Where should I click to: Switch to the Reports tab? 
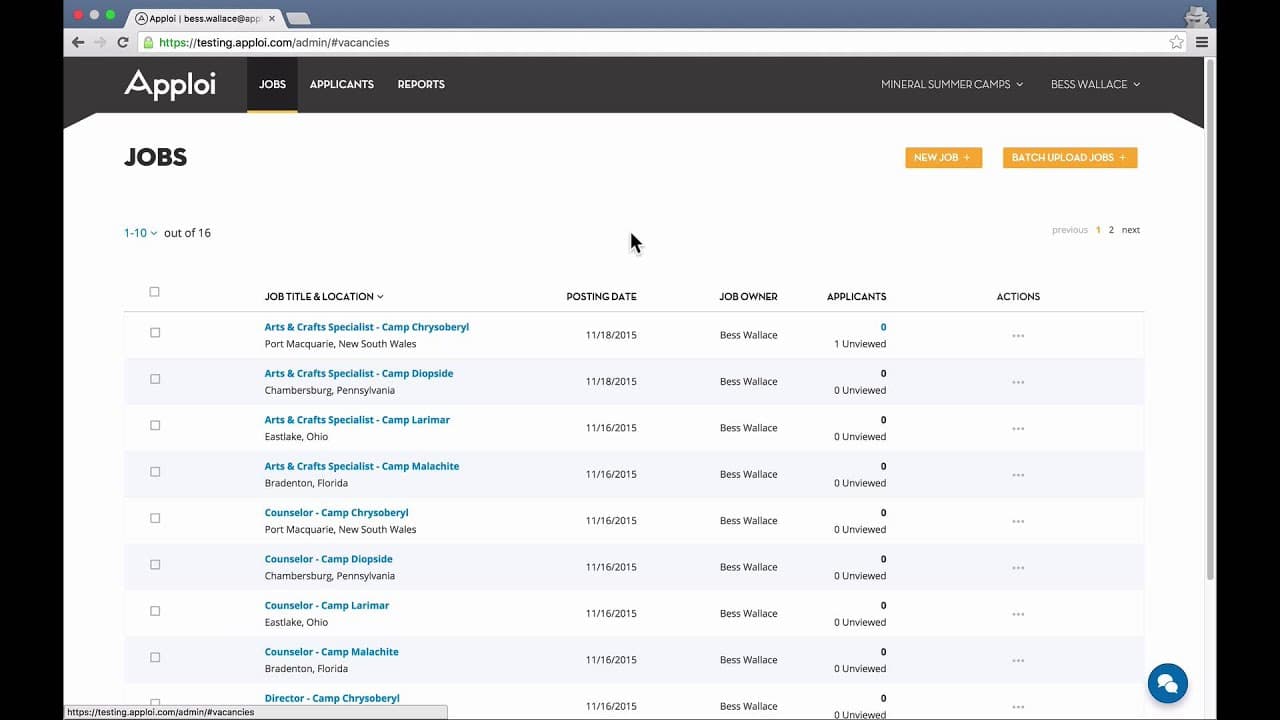[x=421, y=85]
